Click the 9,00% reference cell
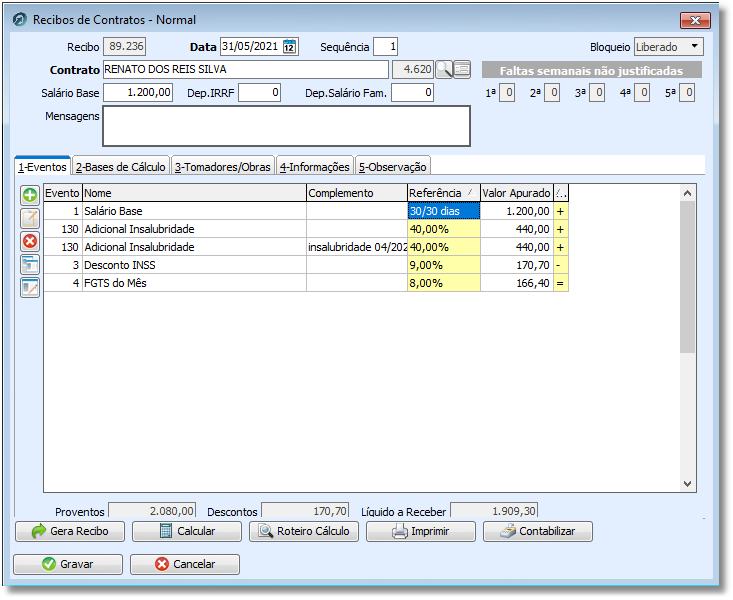 444,266
